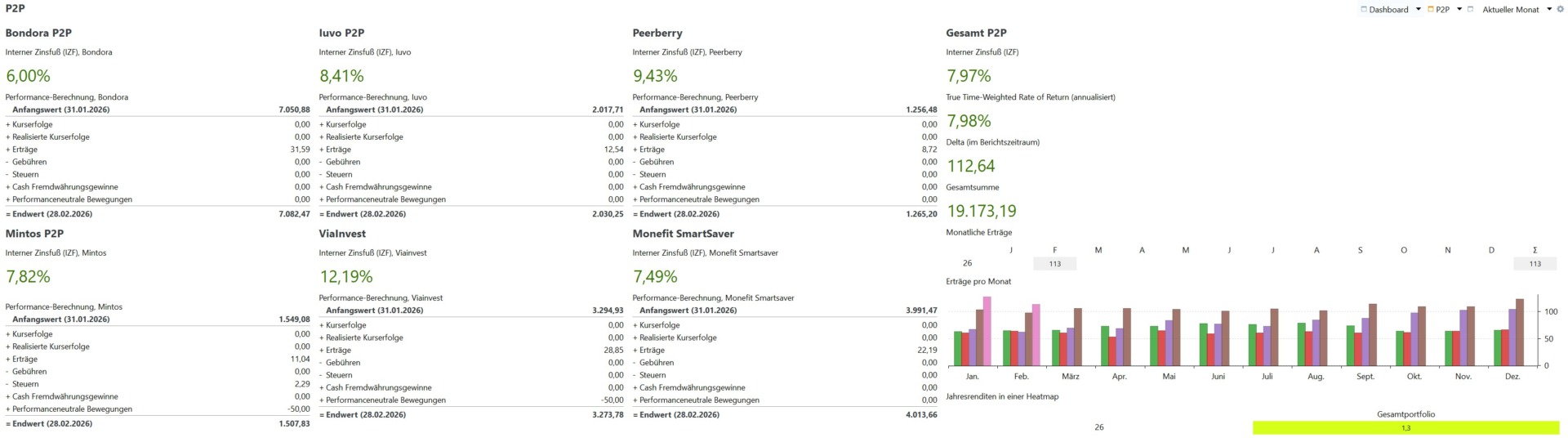Select the P2P dashboard tab label

click(x=1442, y=10)
